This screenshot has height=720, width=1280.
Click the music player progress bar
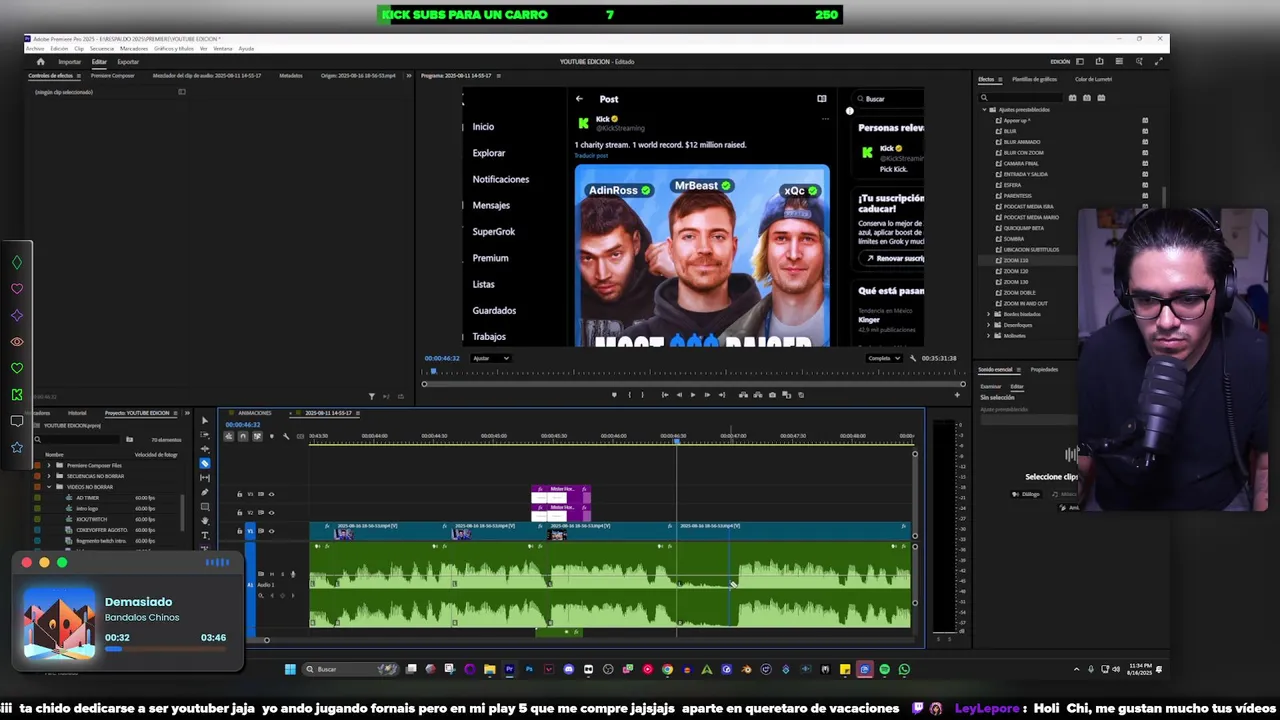click(x=165, y=649)
